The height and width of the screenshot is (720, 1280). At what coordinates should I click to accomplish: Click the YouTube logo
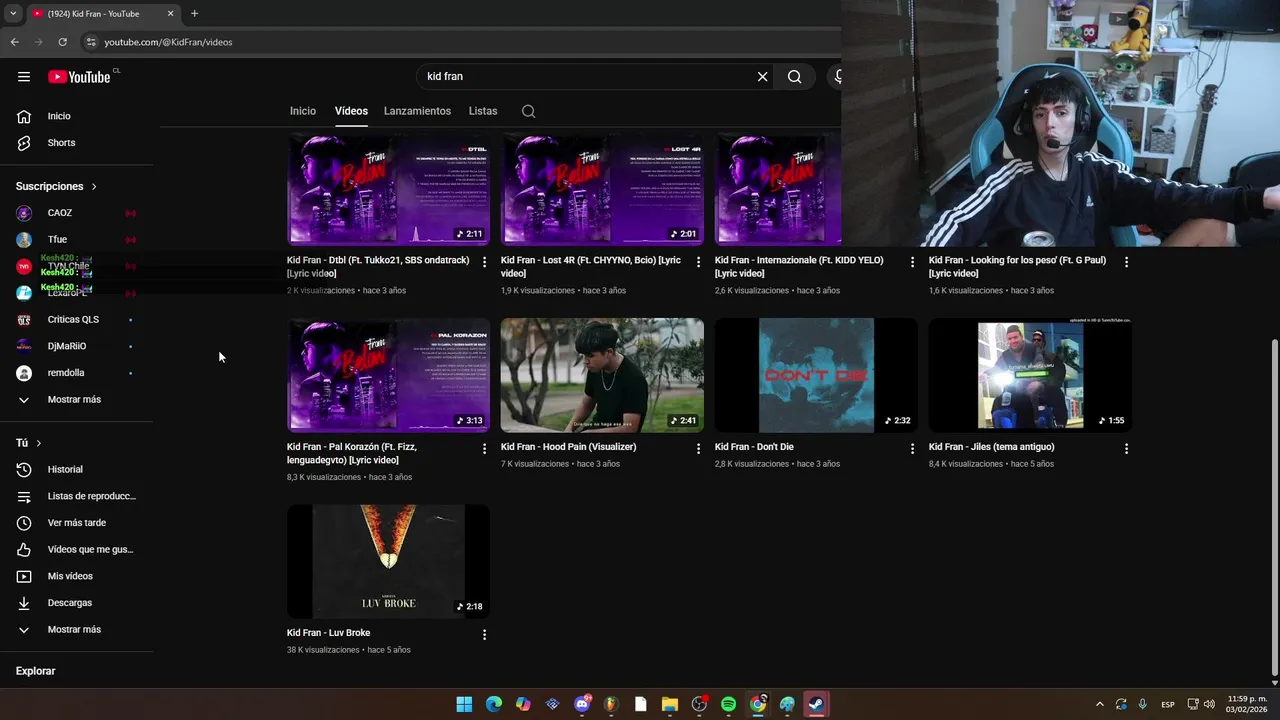pyautogui.click(x=79, y=77)
